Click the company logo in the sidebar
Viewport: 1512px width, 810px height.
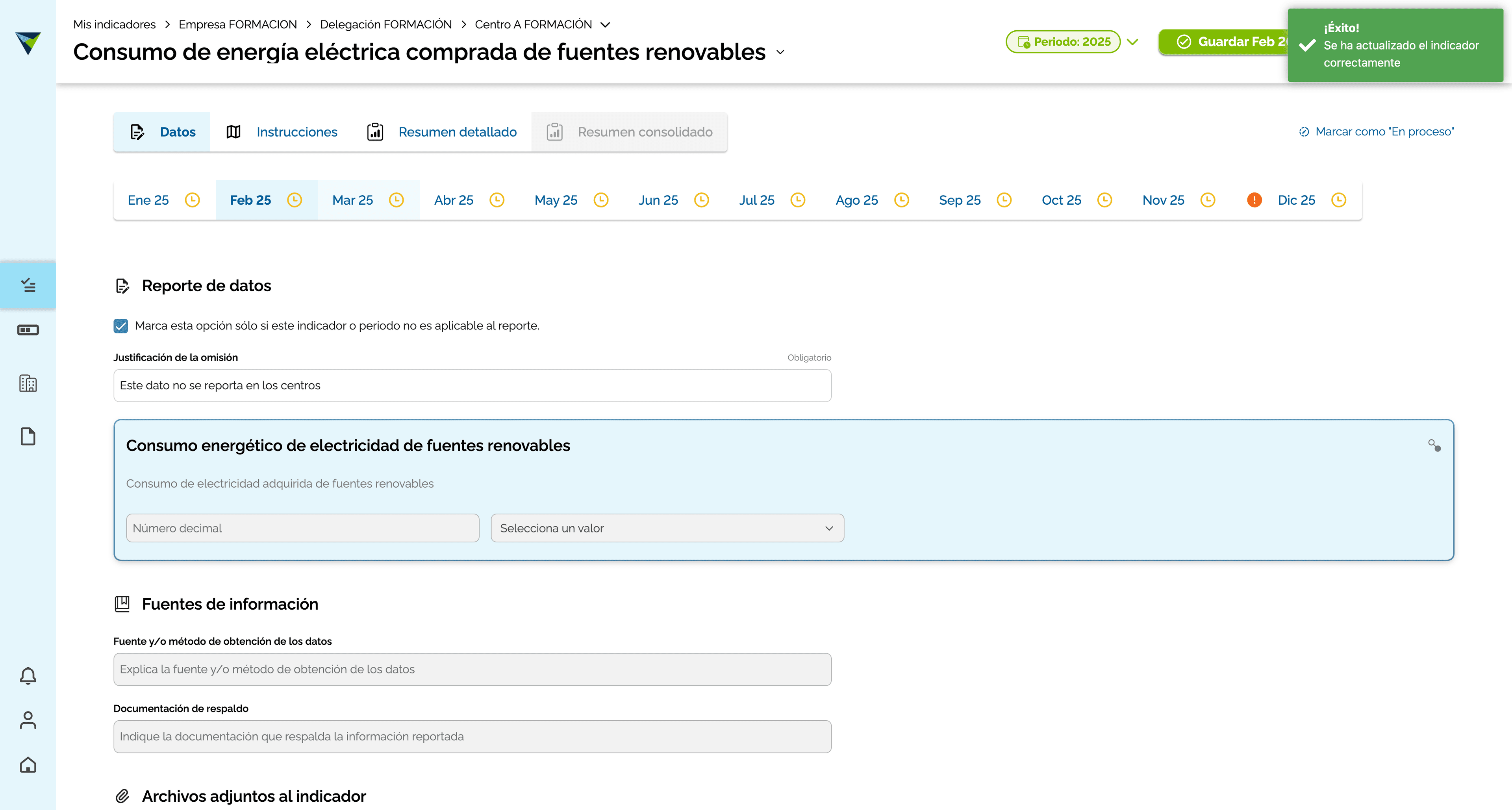[28, 43]
